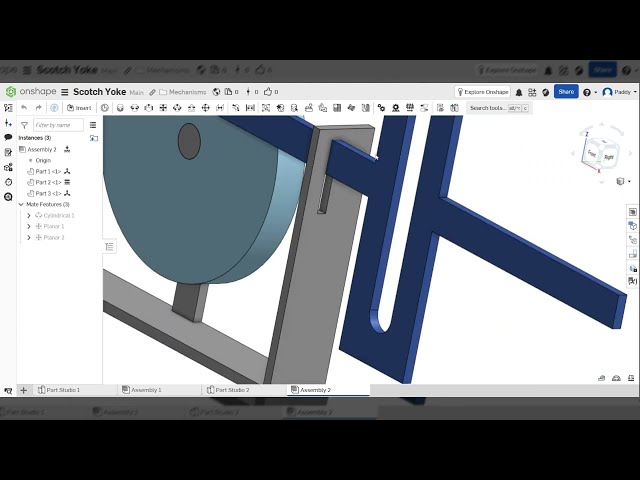Screen dimensions: 640x480
Task: Click the Share button
Action: 566,92
